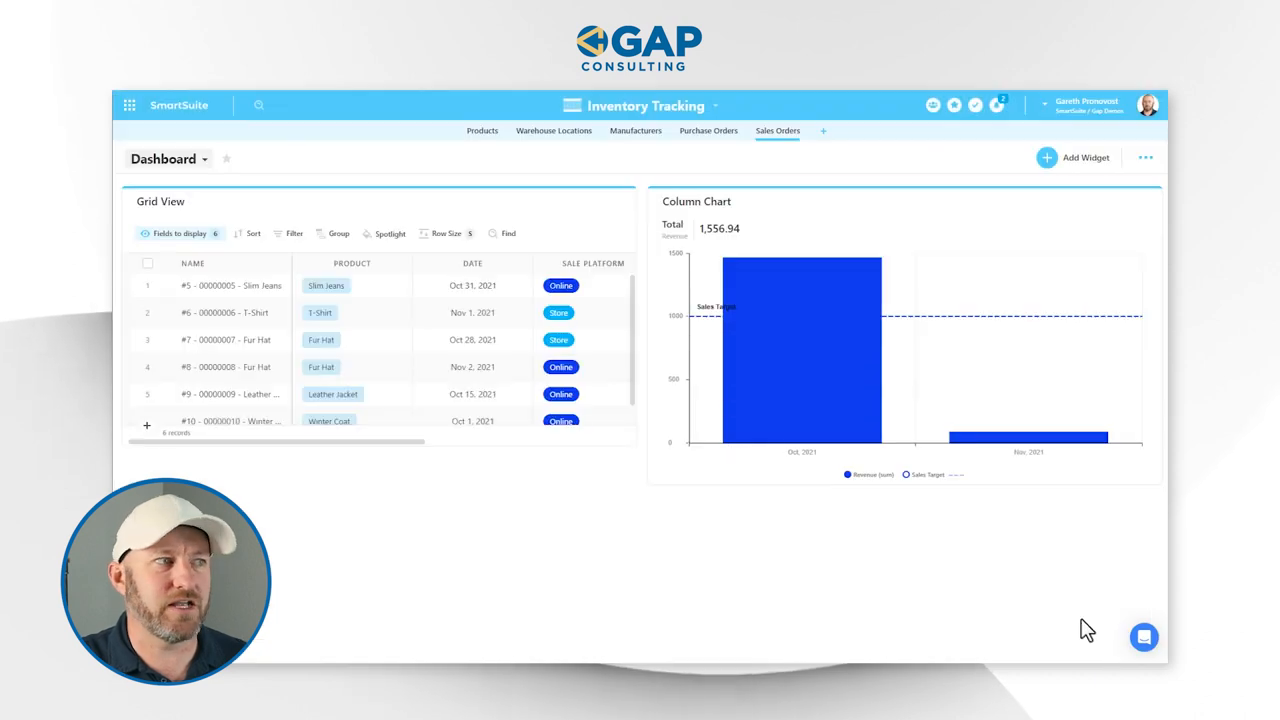
Task: Open the Spotlight tool in Grid View
Action: point(384,234)
